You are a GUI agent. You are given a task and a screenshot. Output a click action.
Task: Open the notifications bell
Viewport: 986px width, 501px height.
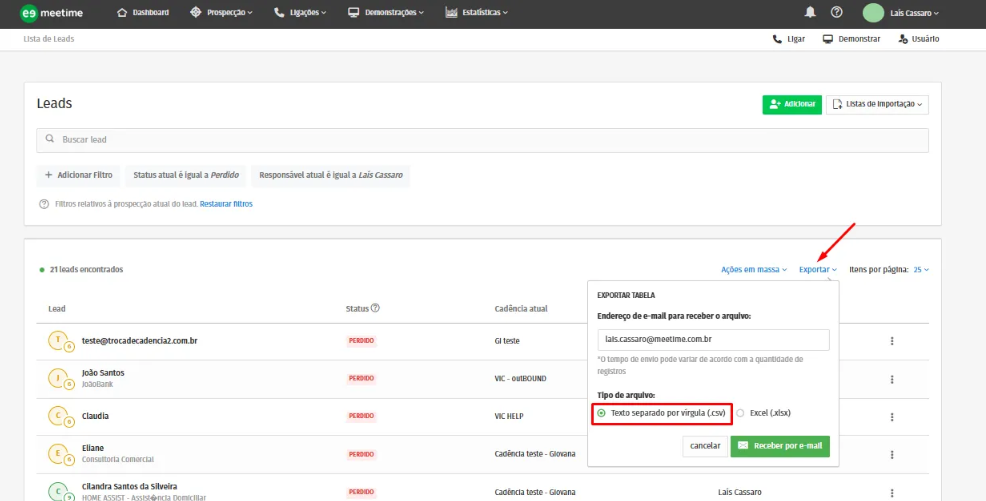[x=810, y=12]
